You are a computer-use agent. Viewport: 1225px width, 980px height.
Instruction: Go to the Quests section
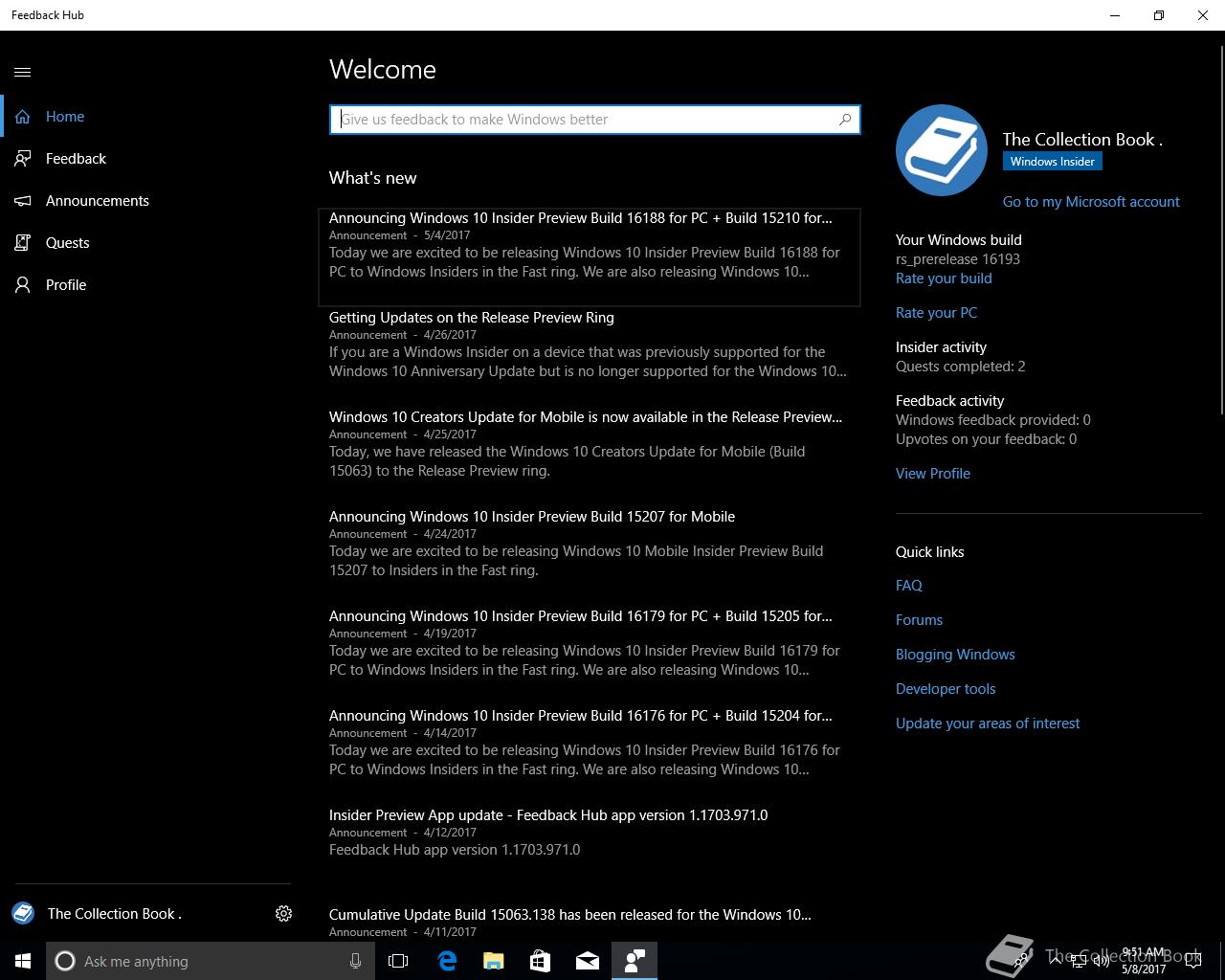[151, 243]
